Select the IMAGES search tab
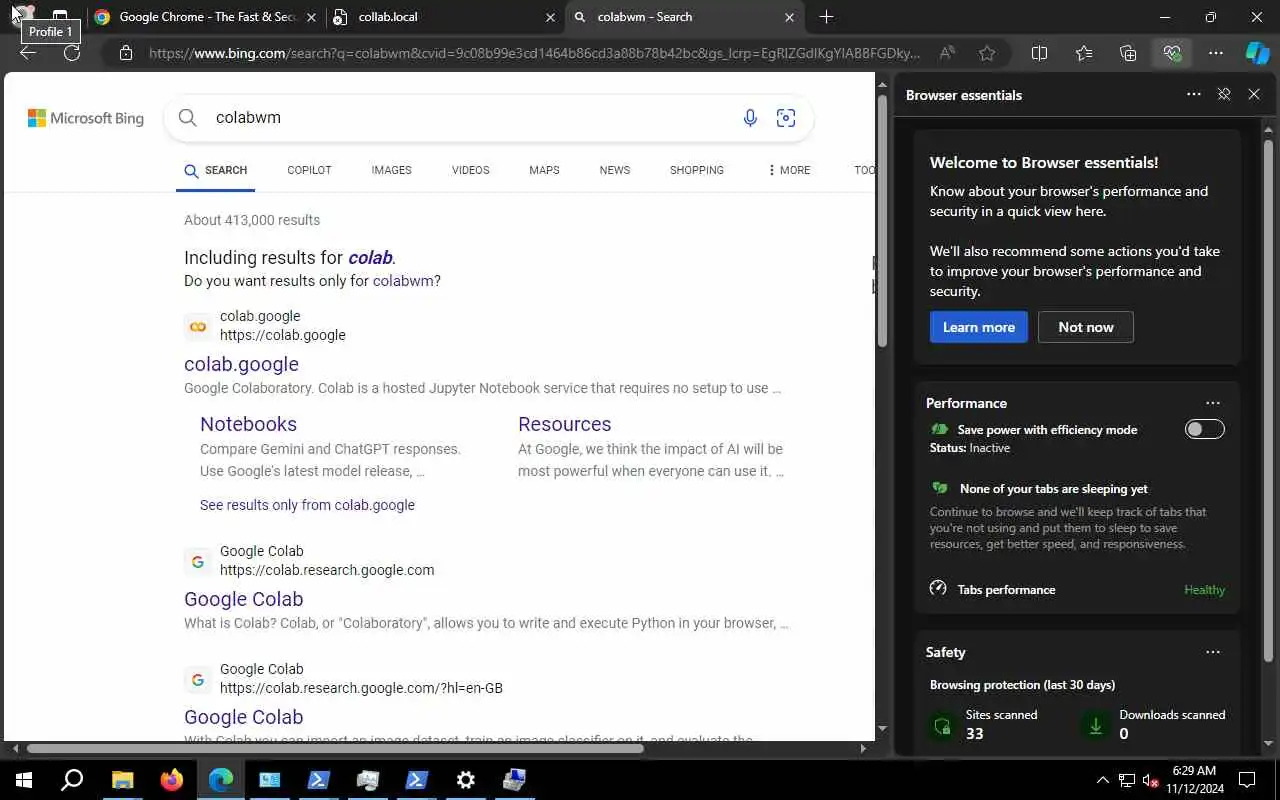 click(391, 170)
